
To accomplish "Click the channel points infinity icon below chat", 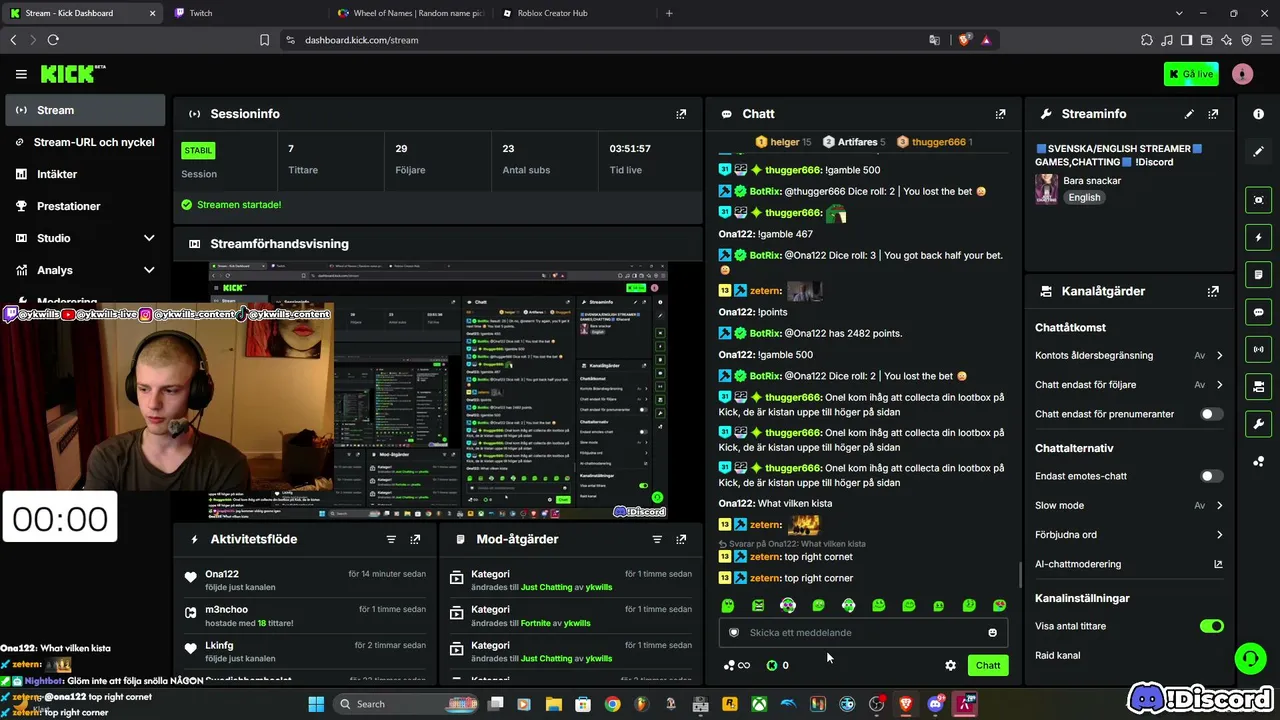I will 736,665.
